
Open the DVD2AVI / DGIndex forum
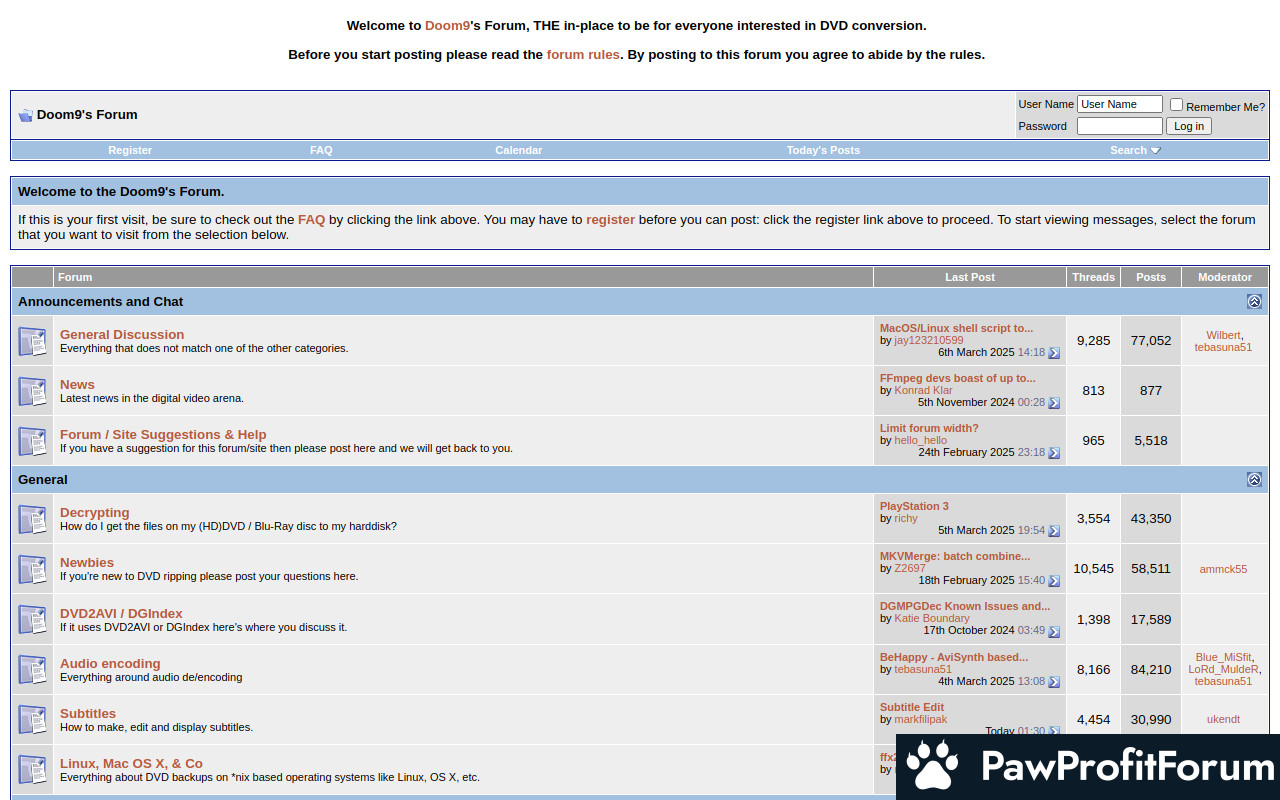click(x=121, y=614)
